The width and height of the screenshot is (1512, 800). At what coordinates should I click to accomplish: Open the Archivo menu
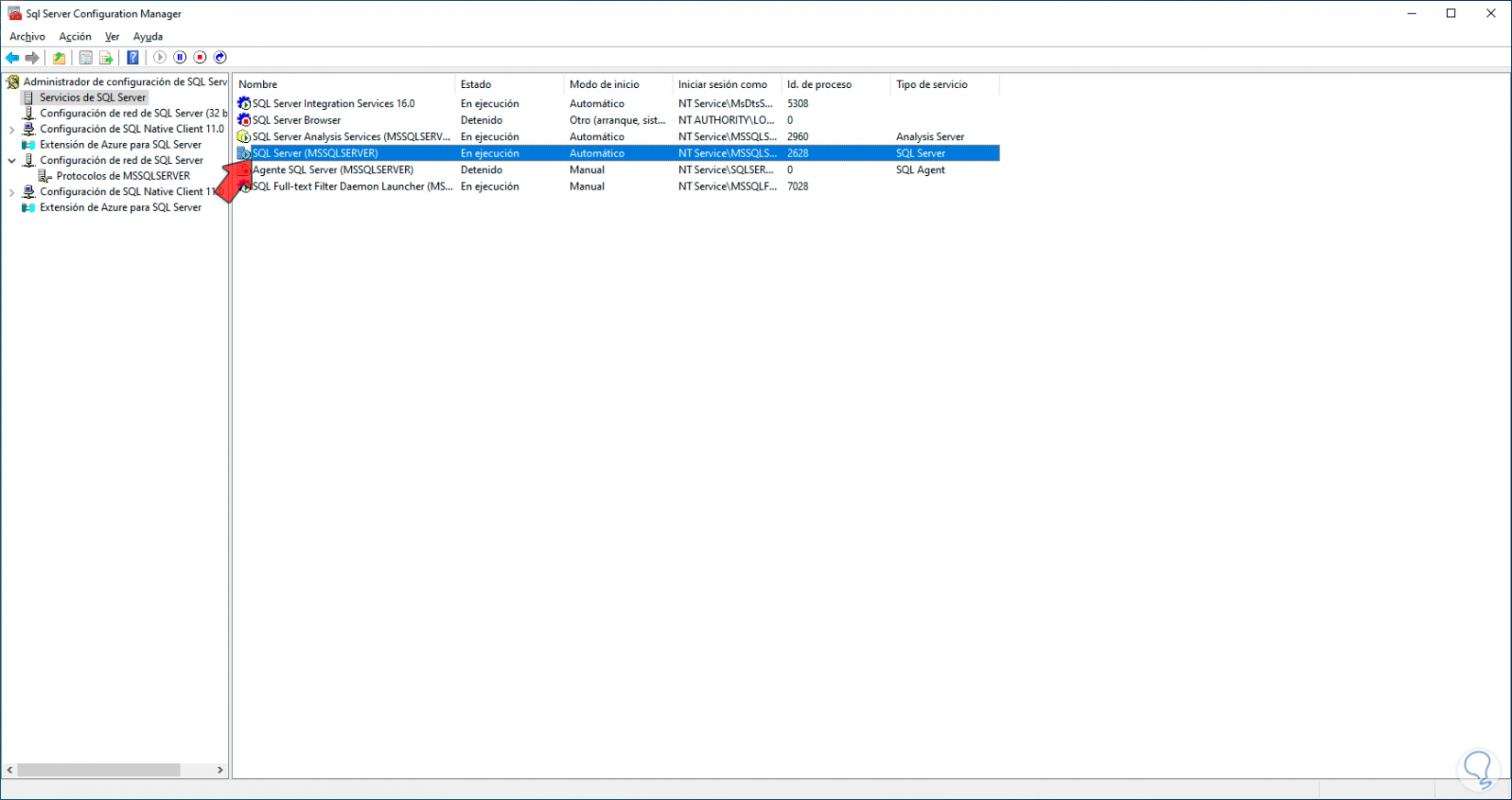27,37
